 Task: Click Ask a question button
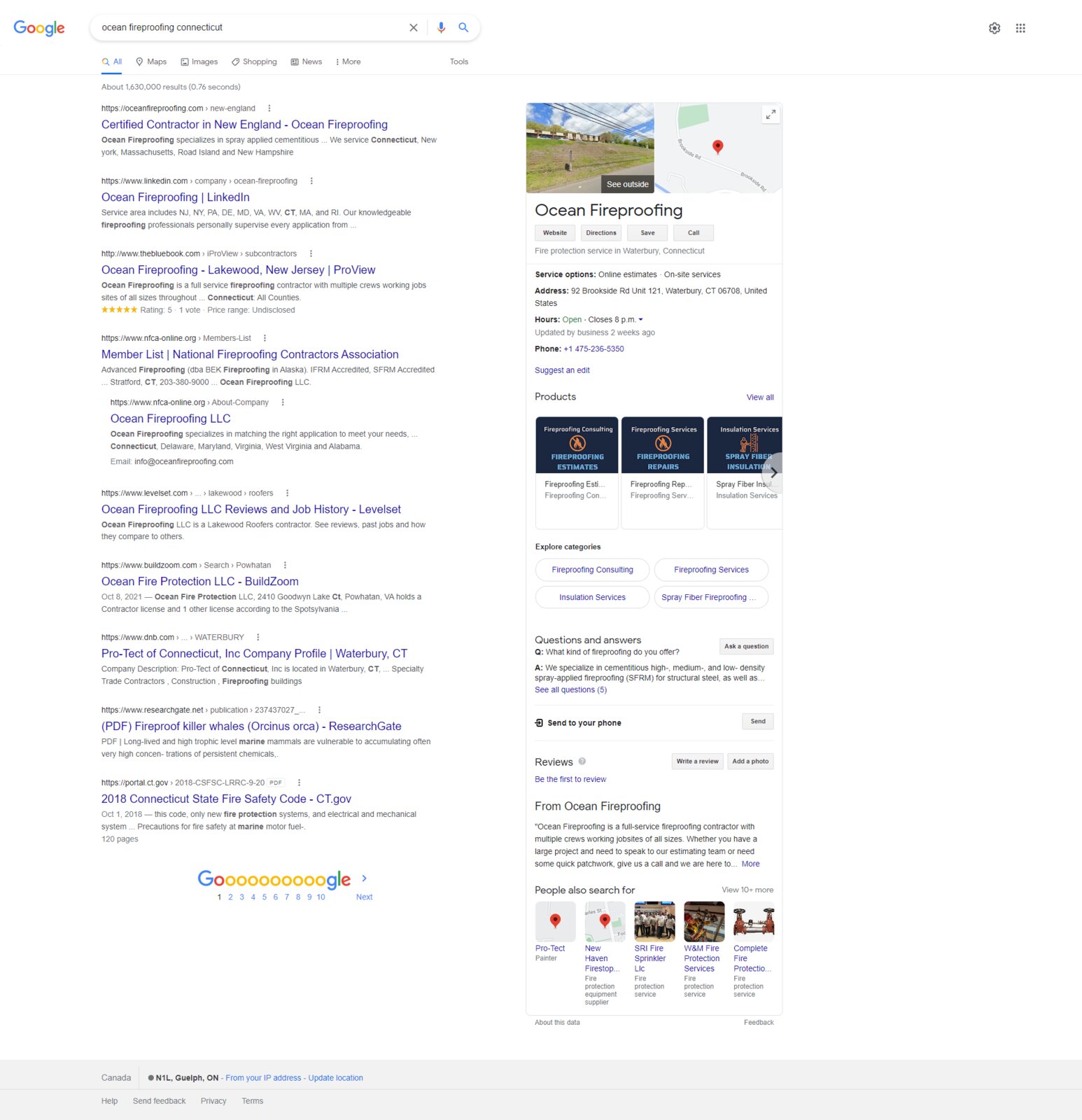click(746, 647)
